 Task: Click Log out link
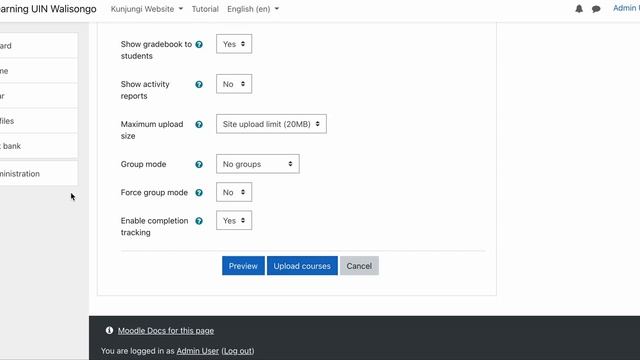(238, 351)
